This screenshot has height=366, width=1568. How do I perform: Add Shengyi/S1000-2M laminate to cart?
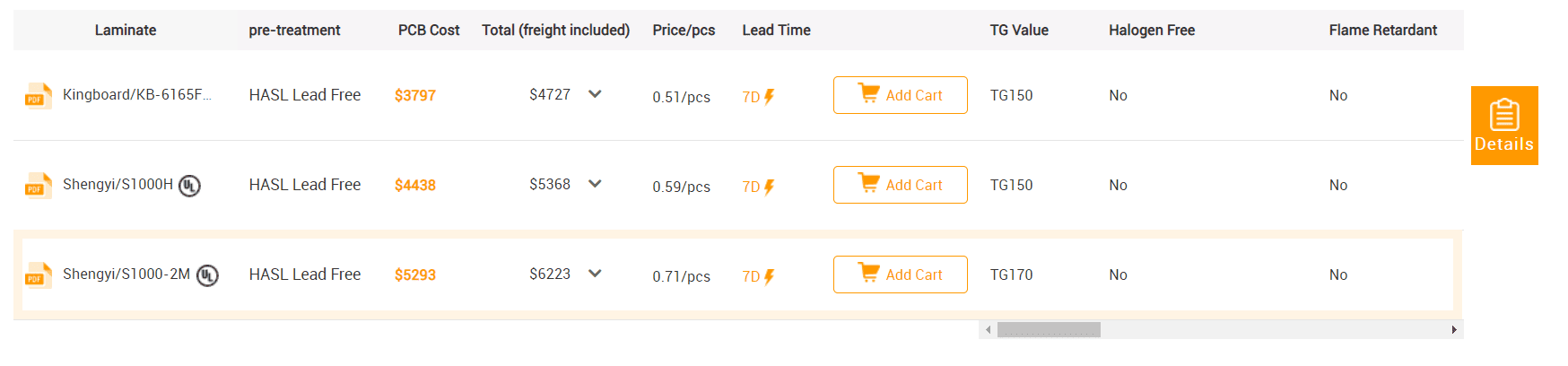coord(901,274)
